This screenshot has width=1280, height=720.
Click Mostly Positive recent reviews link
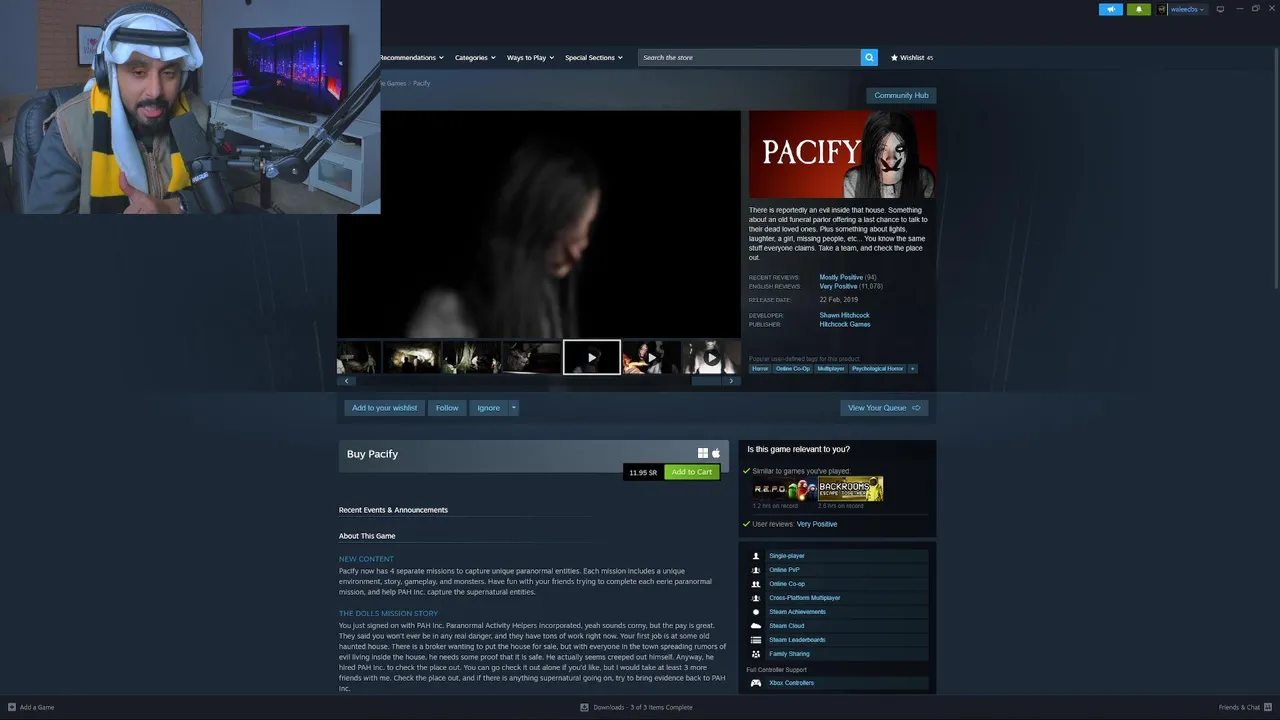pos(841,277)
